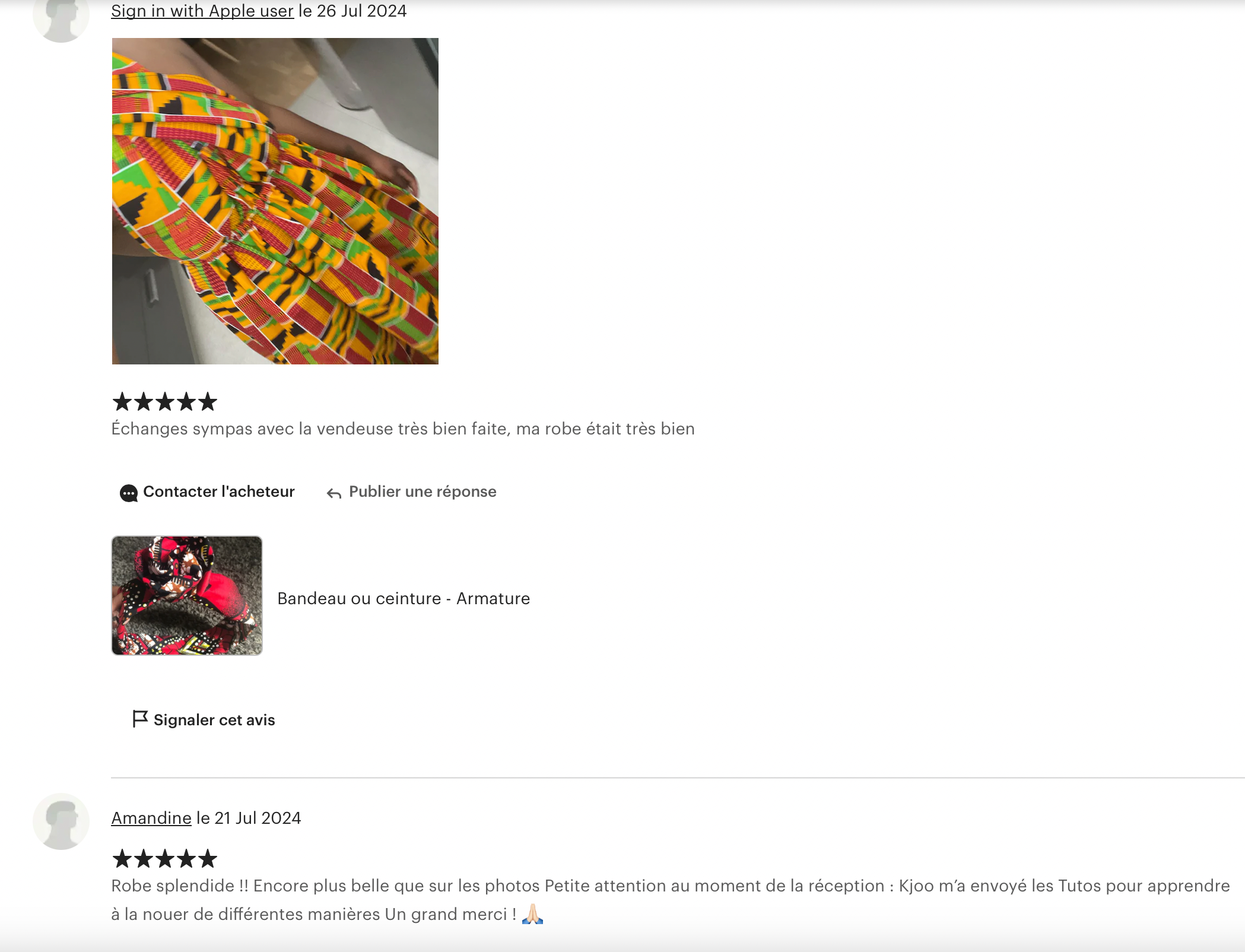This screenshot has width=1245, height=952.
Task: Open the Sign in with Apple user profile
Action: [x=202, y=11]
